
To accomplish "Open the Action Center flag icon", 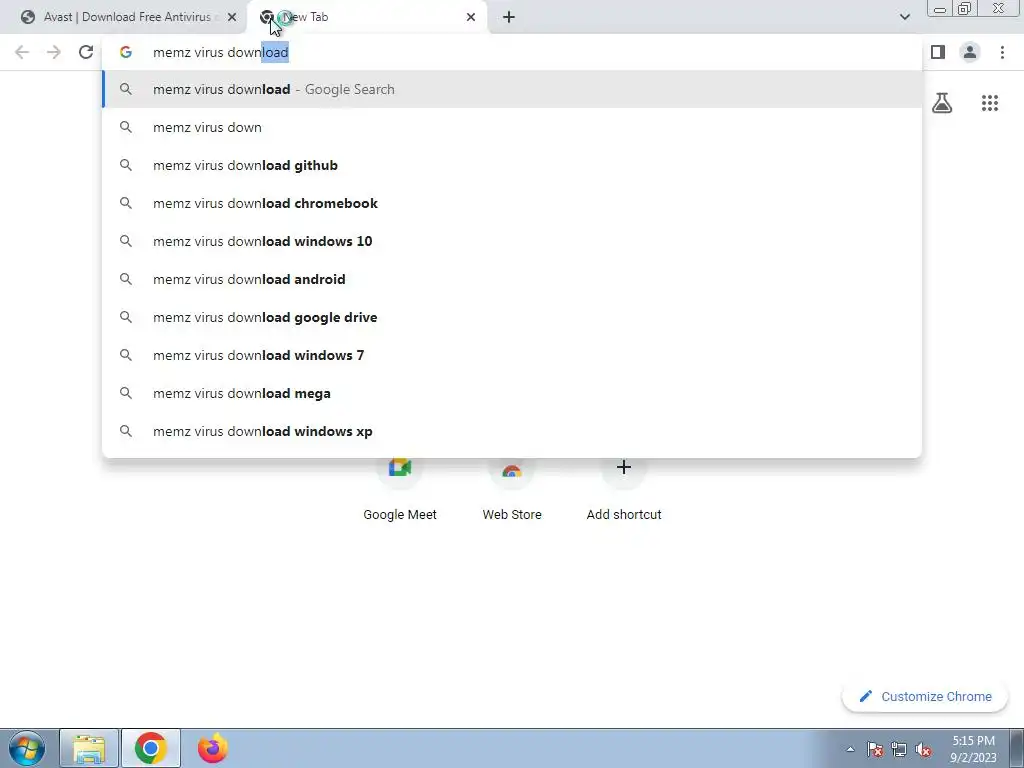I will (x=874, y=749).
